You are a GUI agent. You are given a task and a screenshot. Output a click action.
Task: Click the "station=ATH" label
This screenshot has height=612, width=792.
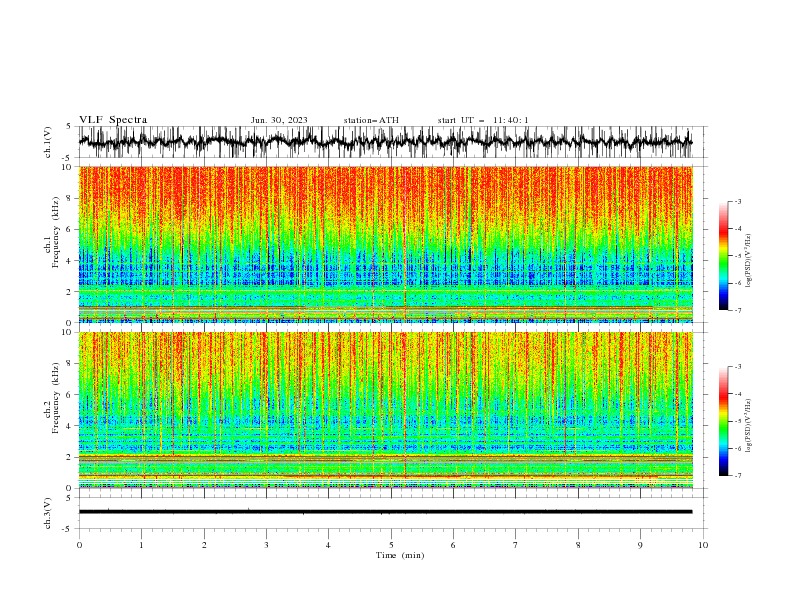tap(371, 120)
